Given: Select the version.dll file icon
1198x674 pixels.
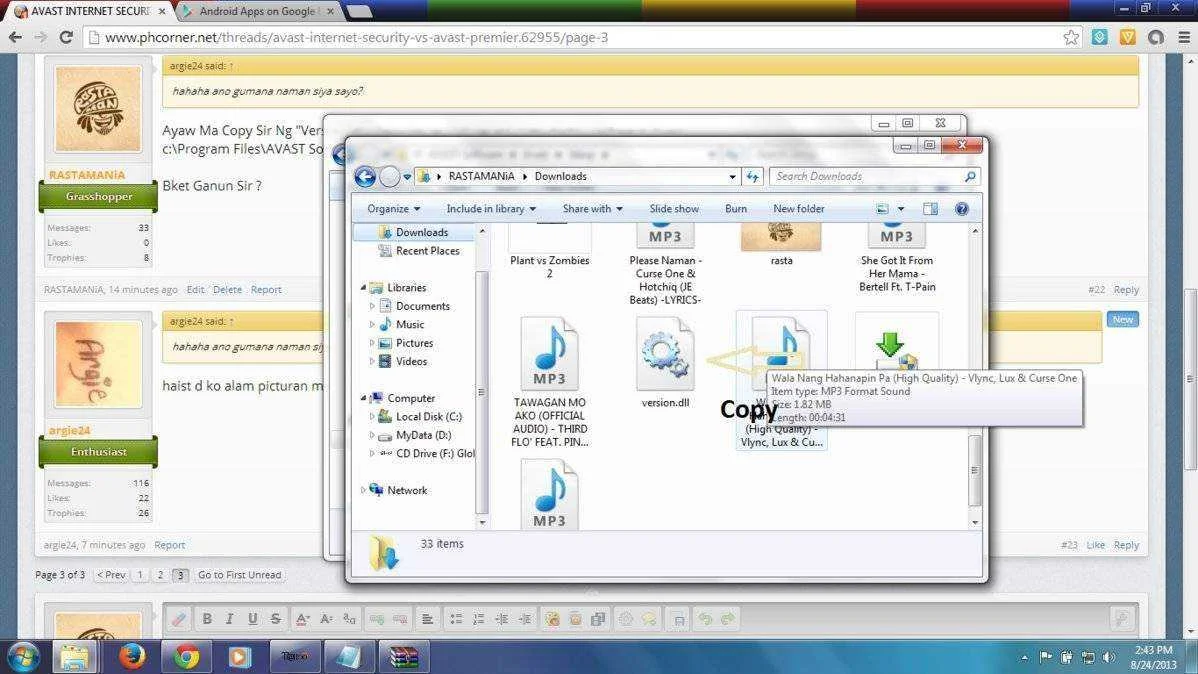Looking at the screenshot, I should 665,355.
